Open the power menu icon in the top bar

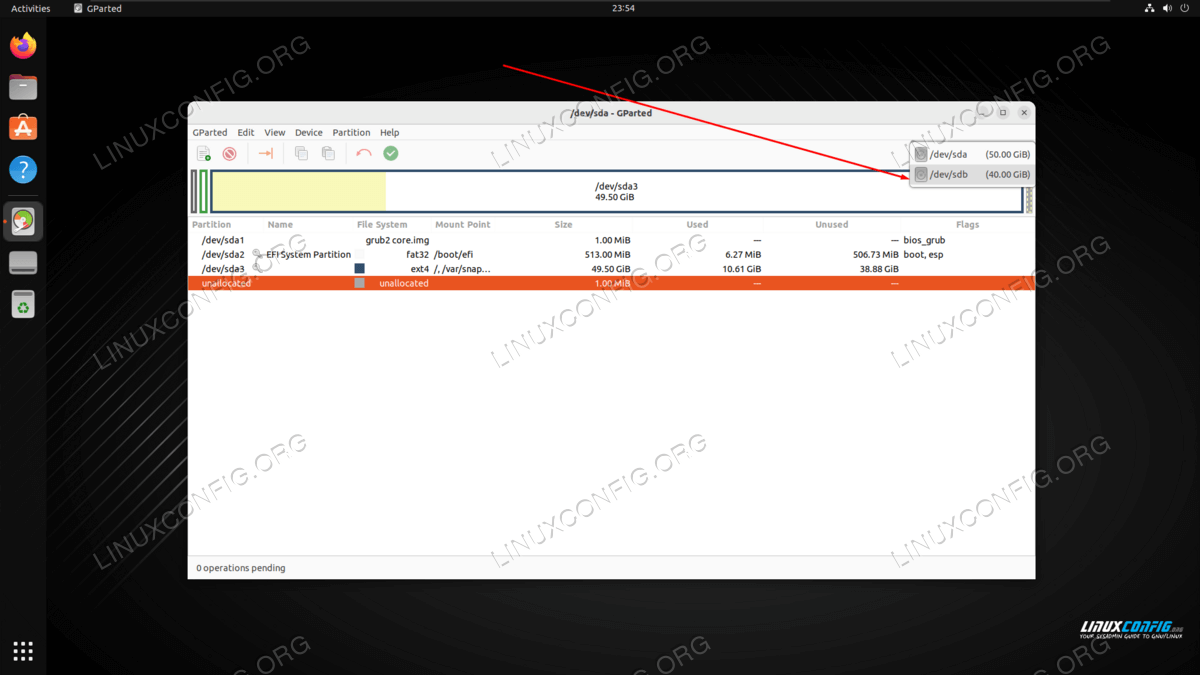pos(1185,8)
